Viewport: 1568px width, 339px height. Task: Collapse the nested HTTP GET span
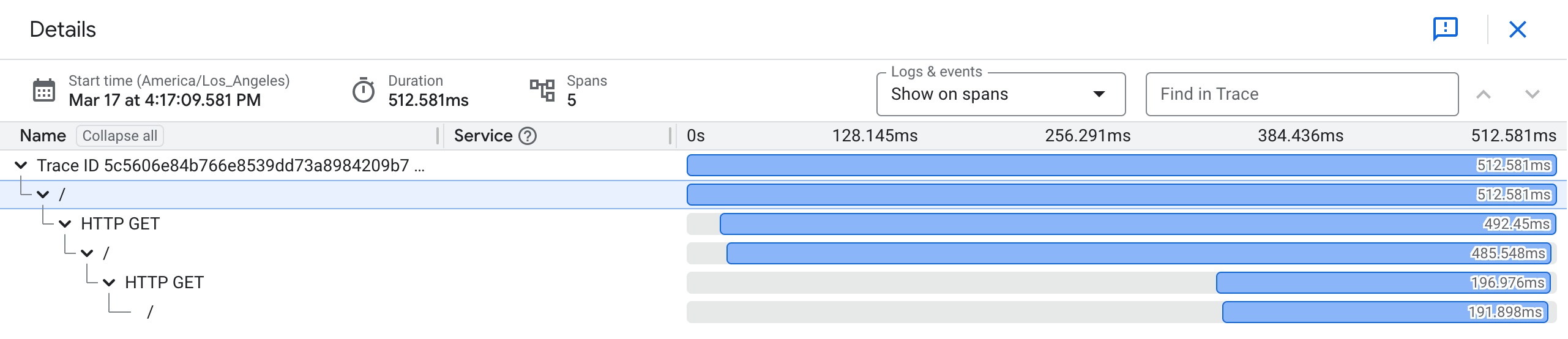point(109,283)
